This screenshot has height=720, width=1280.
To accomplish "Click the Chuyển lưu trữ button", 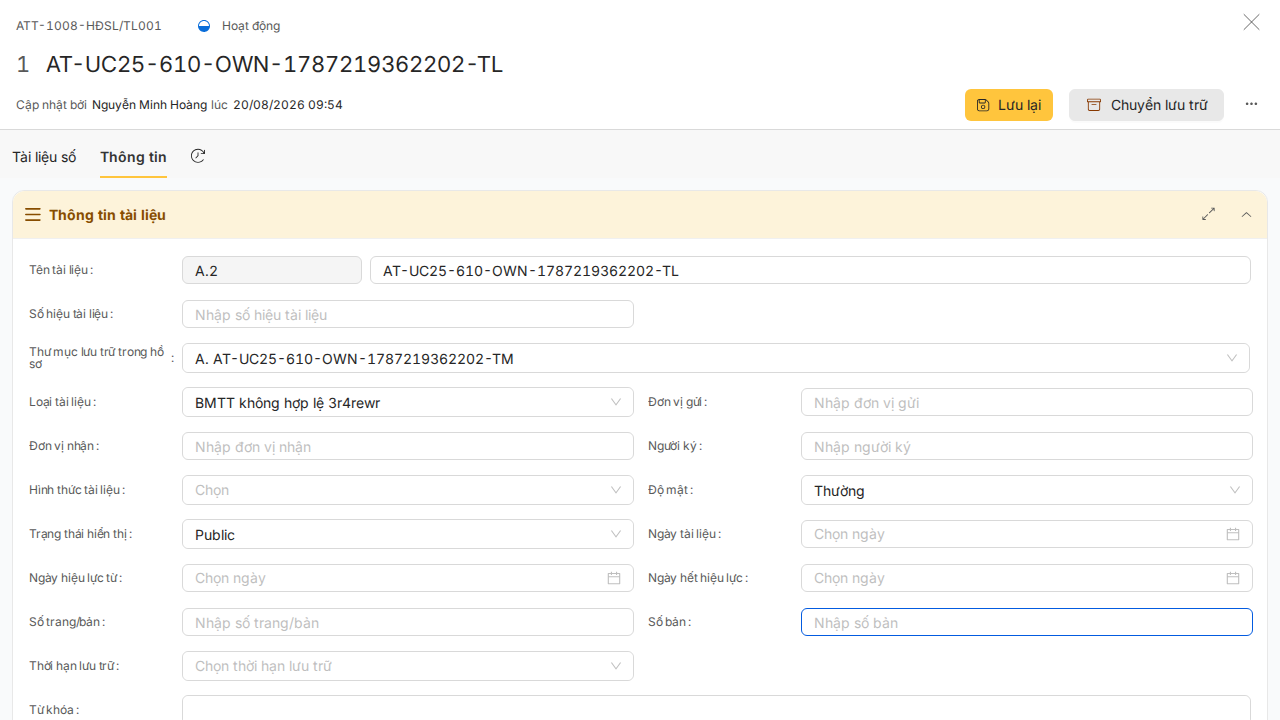I will [x=1146, y=105].
